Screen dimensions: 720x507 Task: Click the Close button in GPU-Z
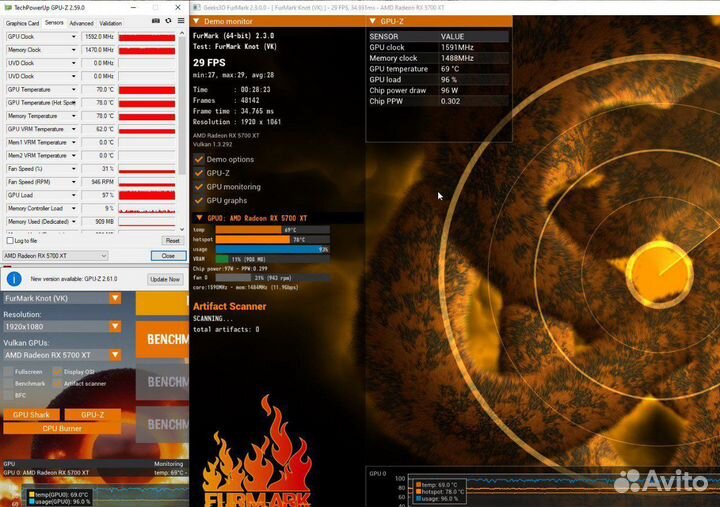point(168,256)
